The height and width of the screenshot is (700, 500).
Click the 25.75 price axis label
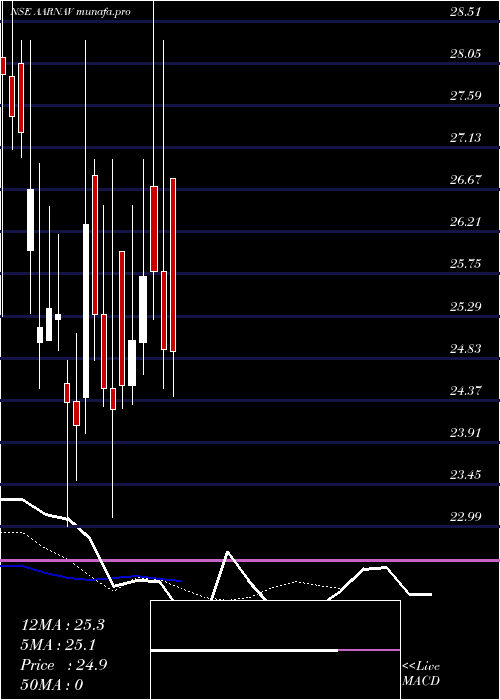click(x=465, y=264)
